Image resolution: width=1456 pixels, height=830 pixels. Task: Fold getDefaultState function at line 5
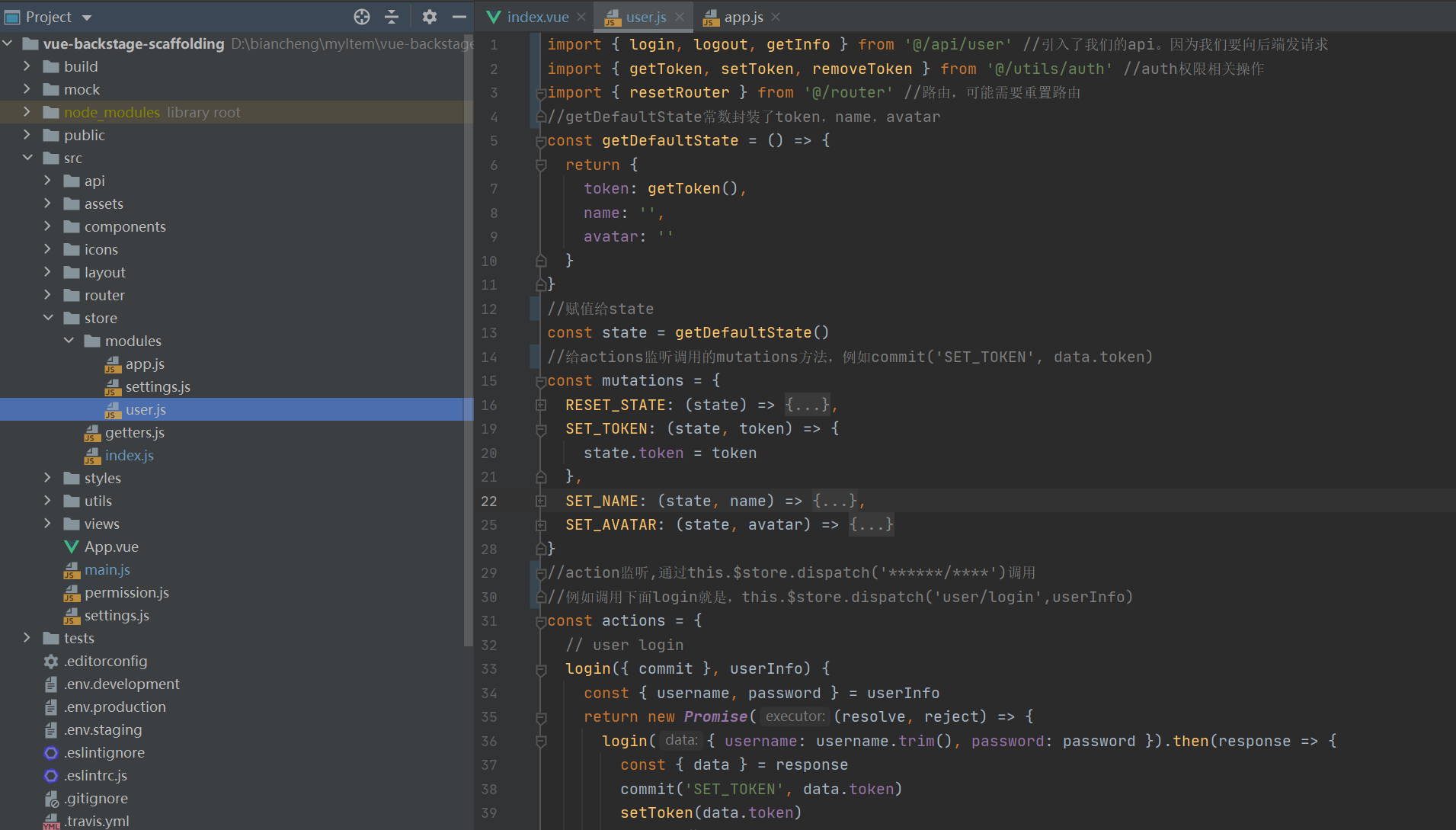pos(541,141)
